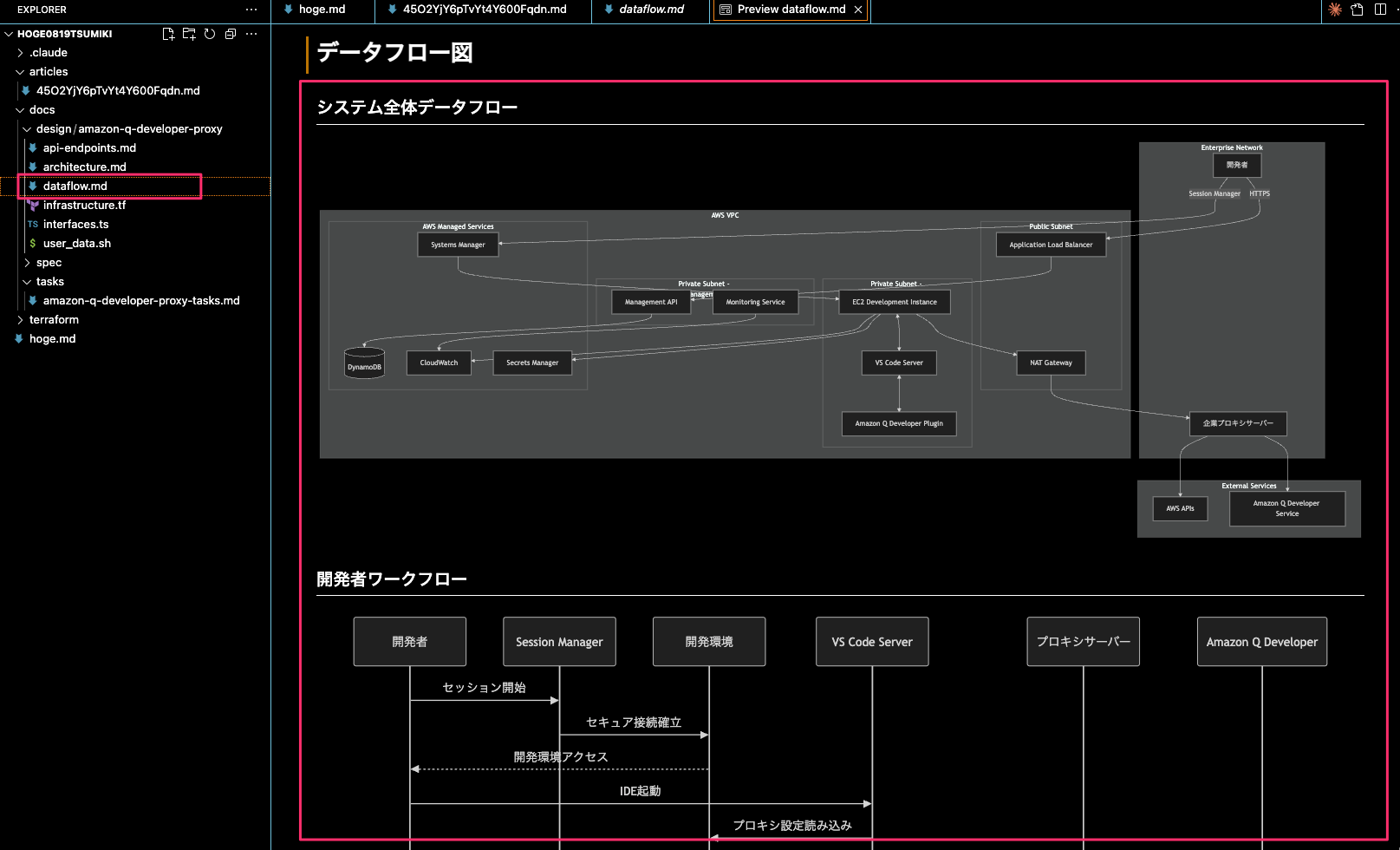Click the Application Load Balancer diagram node
The image size is (1400, 850).
click(1051, 245)
